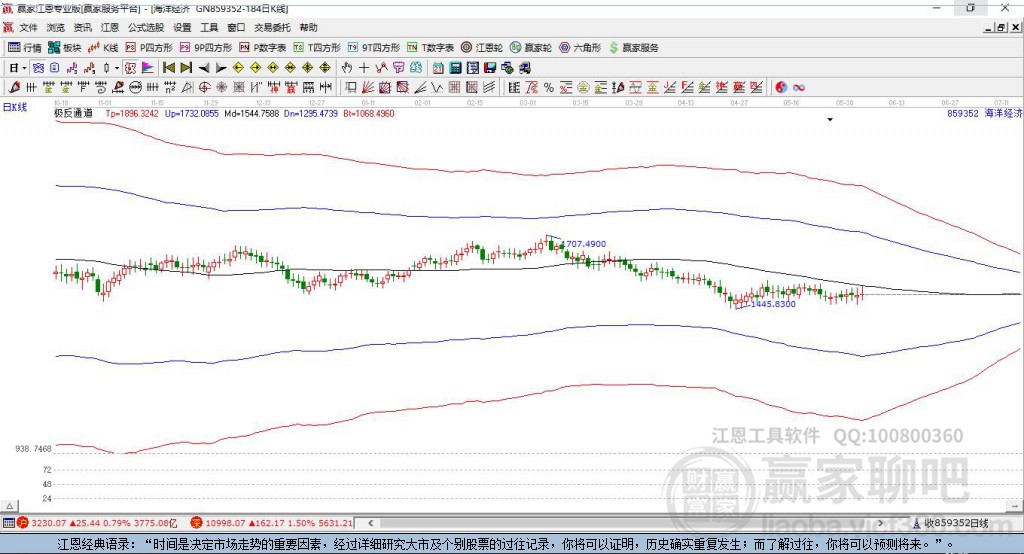Click the Shanghai index 3230.07 status

pyautogui.click(x=97, y=523)
